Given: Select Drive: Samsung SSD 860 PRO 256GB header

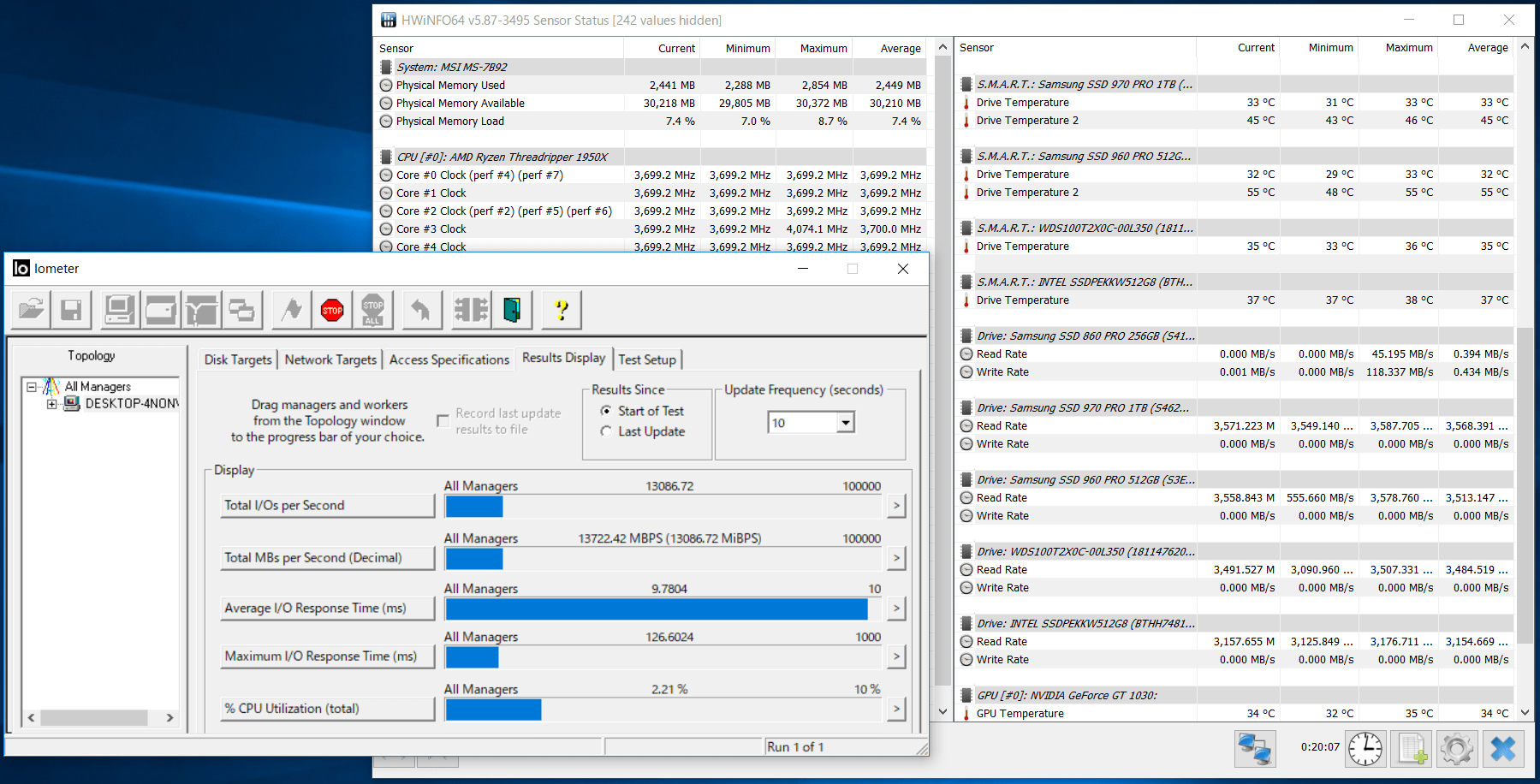Looking at the screenshot, I should pyautogui.click(x=1235, y=336).
